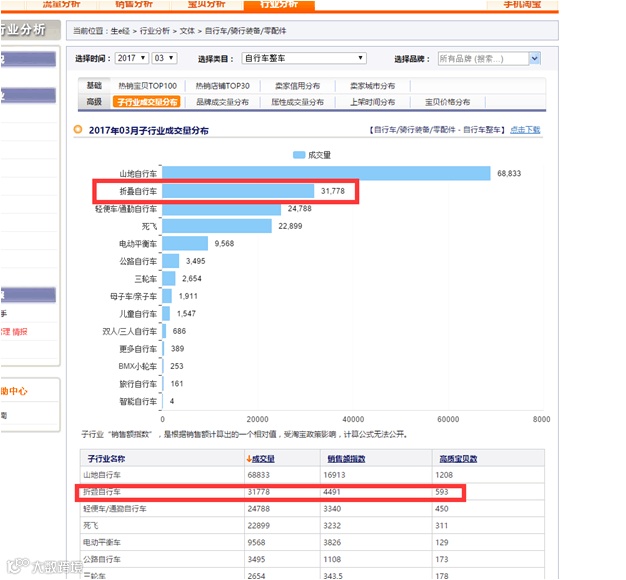Click the 死飞 table row name
The width and height of the screenshot is (626, 580).
click(91, 526)
